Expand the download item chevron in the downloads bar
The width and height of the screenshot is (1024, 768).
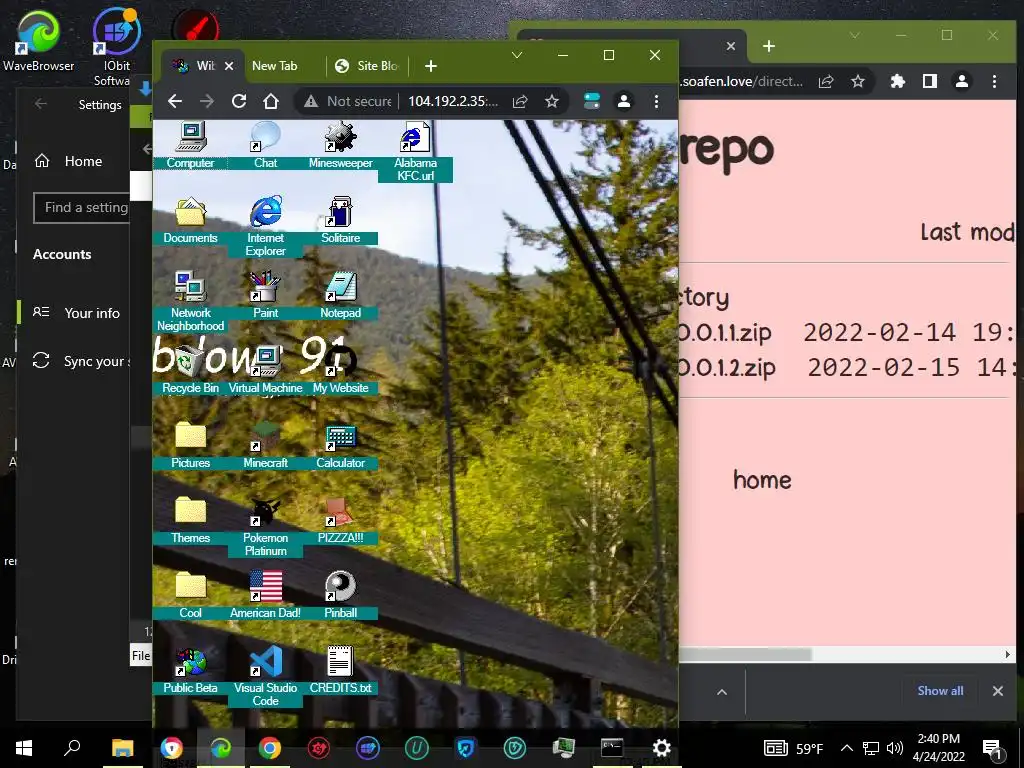tap(722, 692)
